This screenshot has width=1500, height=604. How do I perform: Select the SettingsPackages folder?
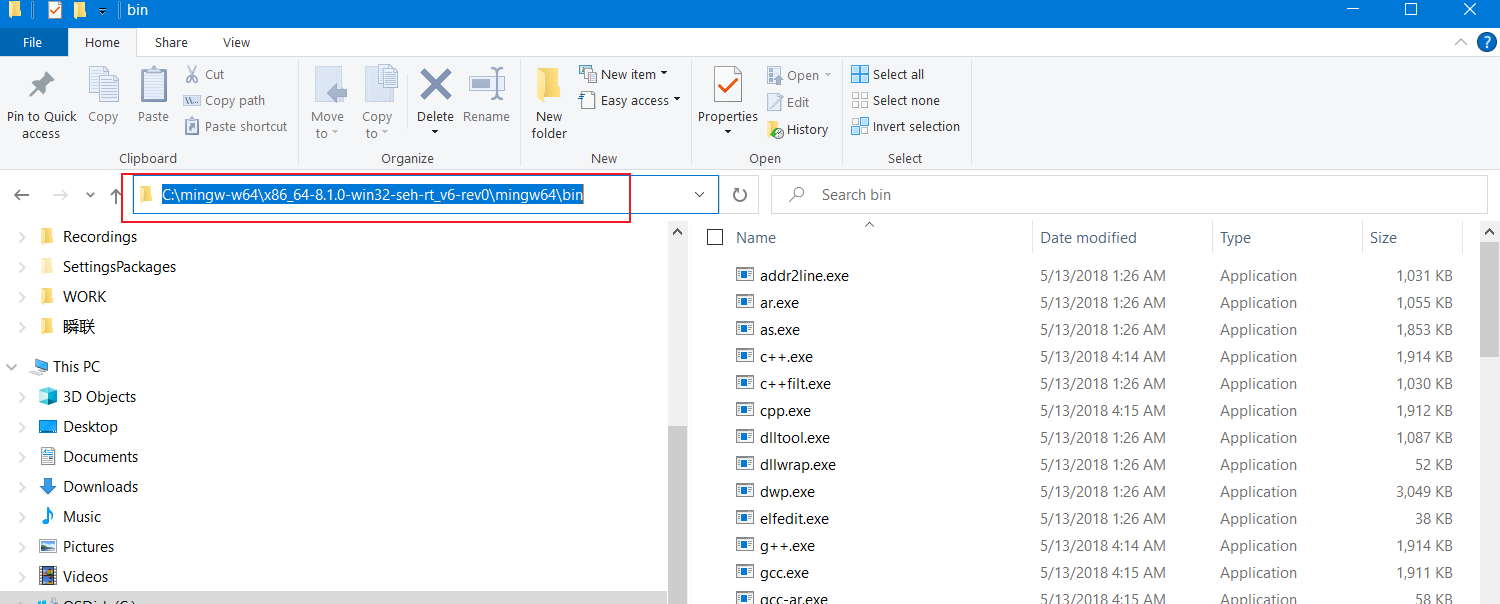pyautogui.click(x=119, y=267)
